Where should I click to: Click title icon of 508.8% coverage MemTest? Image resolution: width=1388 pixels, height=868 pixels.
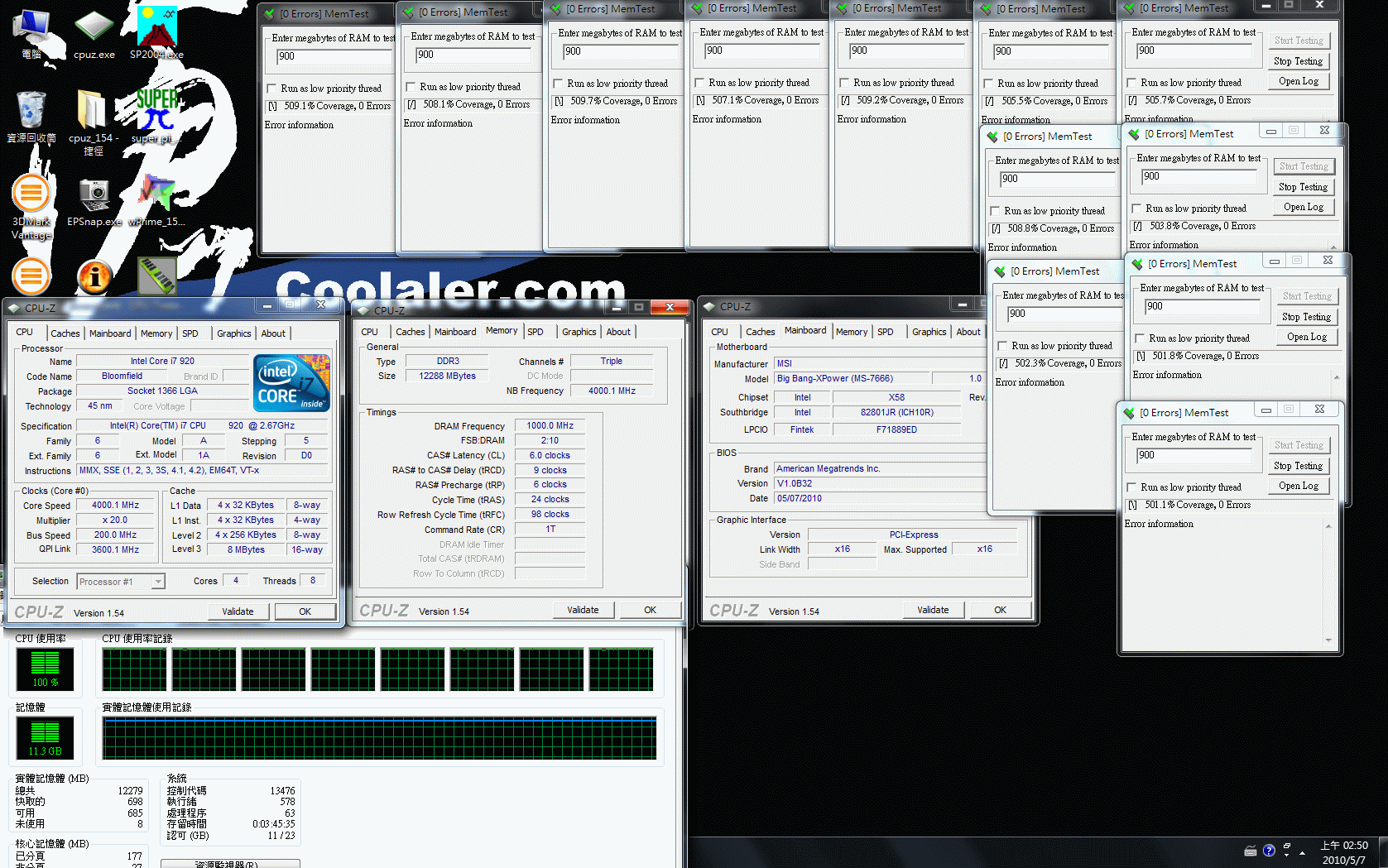[x=992, y=137]
